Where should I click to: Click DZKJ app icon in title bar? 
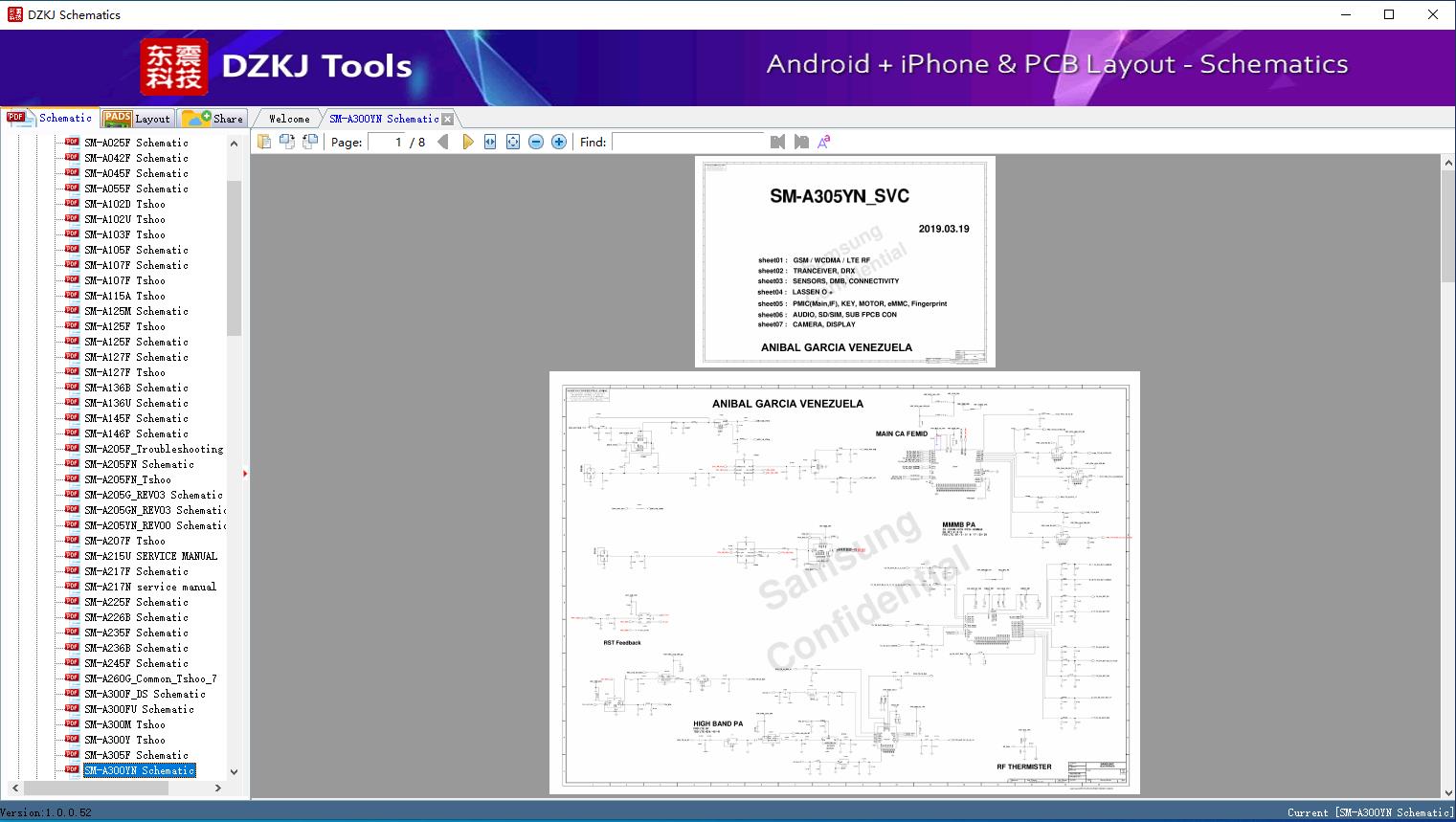click(14, 14)
